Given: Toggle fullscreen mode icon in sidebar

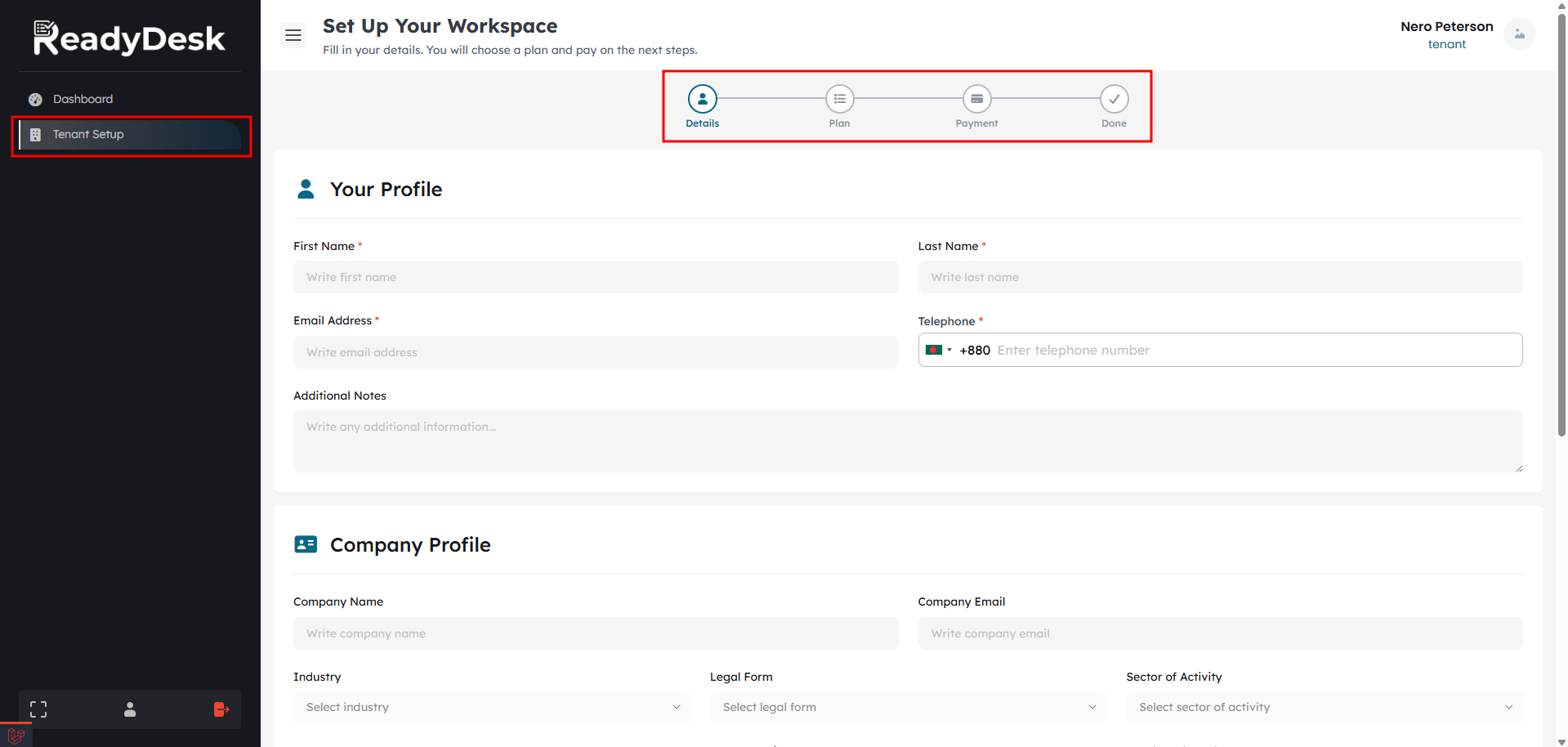Looking at the screenshot, I should pyautogui.click(x=38, y=709).
